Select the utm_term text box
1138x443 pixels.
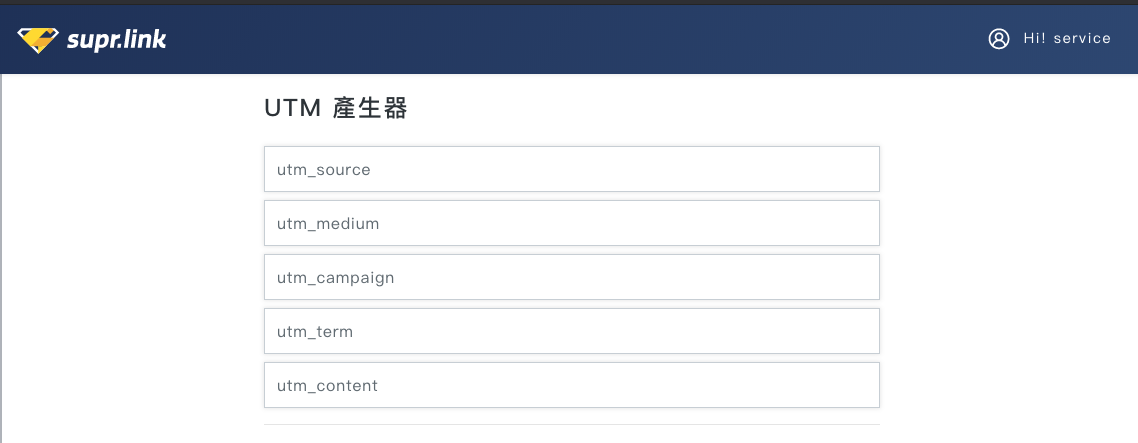point(571,331)
